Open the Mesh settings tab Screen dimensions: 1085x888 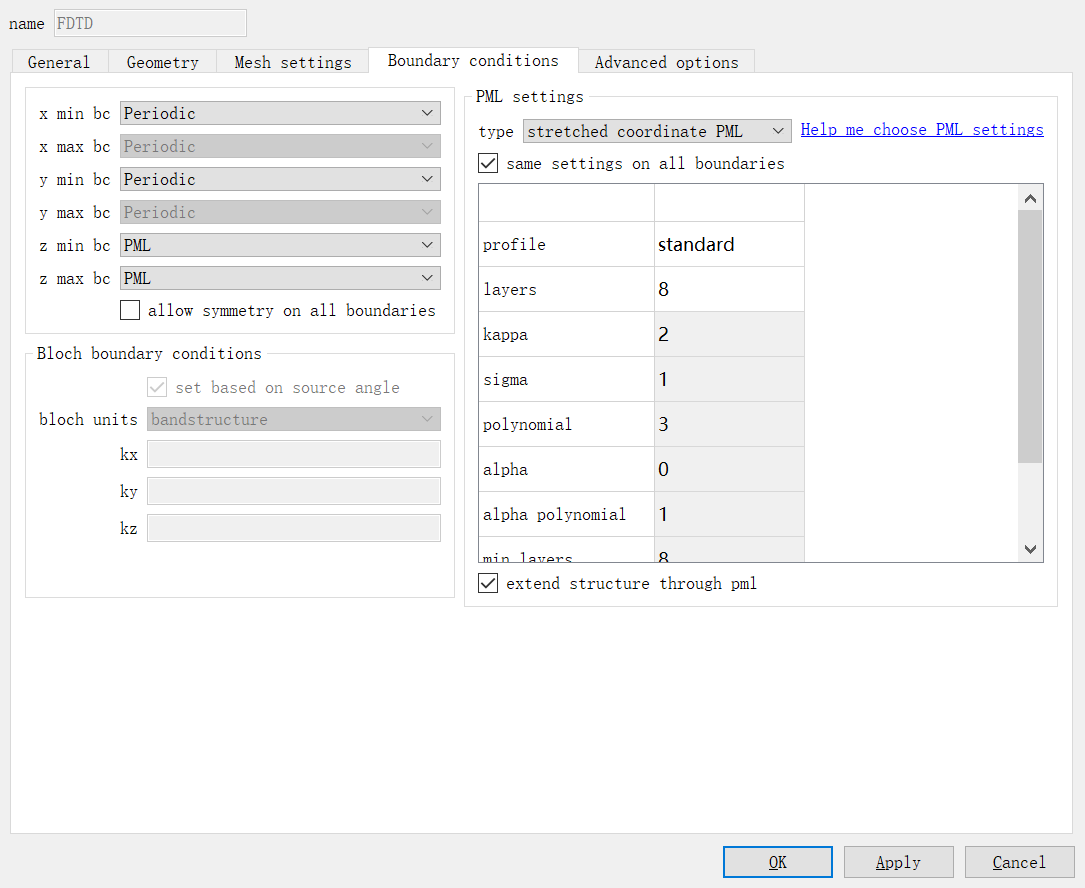click(x=293, y=62)
